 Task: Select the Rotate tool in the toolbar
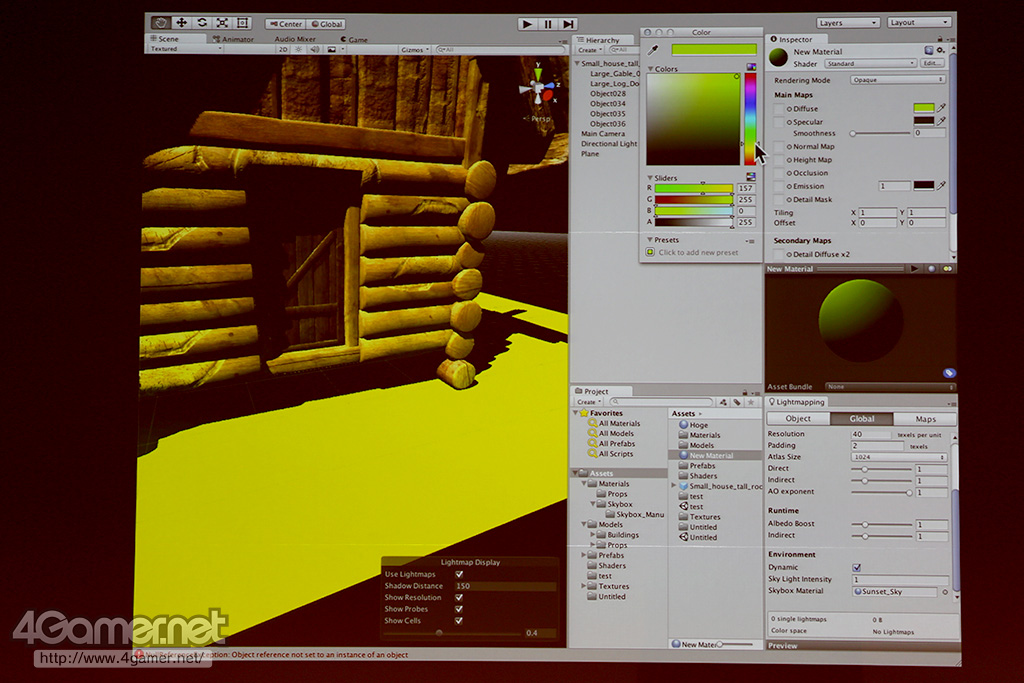click(x=202, y=23)
